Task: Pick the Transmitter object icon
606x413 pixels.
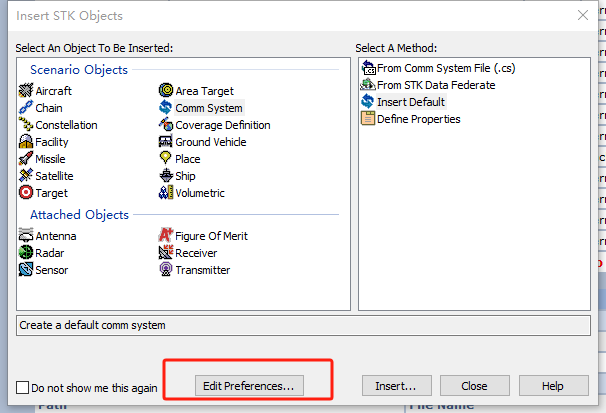Action: click(166, 269)
